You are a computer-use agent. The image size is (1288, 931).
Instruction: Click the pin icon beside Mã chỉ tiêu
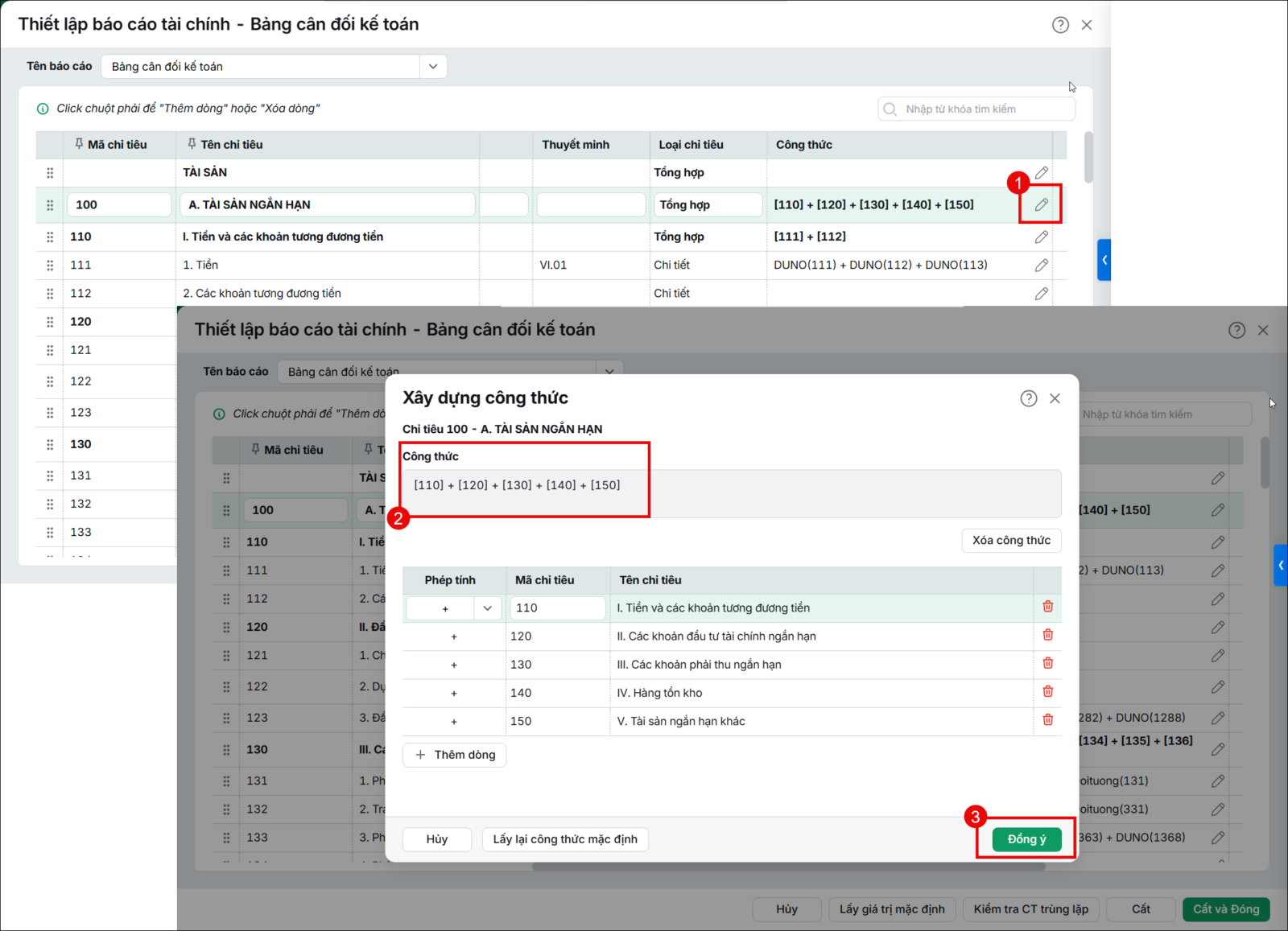(79, 144)
